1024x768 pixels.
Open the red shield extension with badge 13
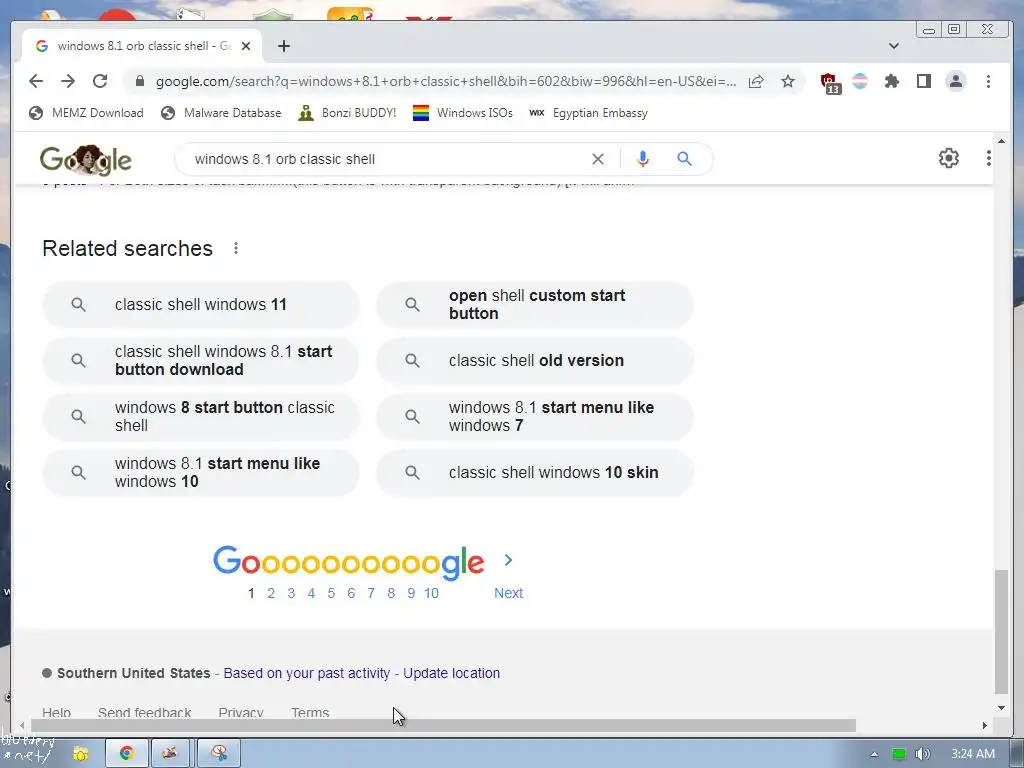(829, 83)
